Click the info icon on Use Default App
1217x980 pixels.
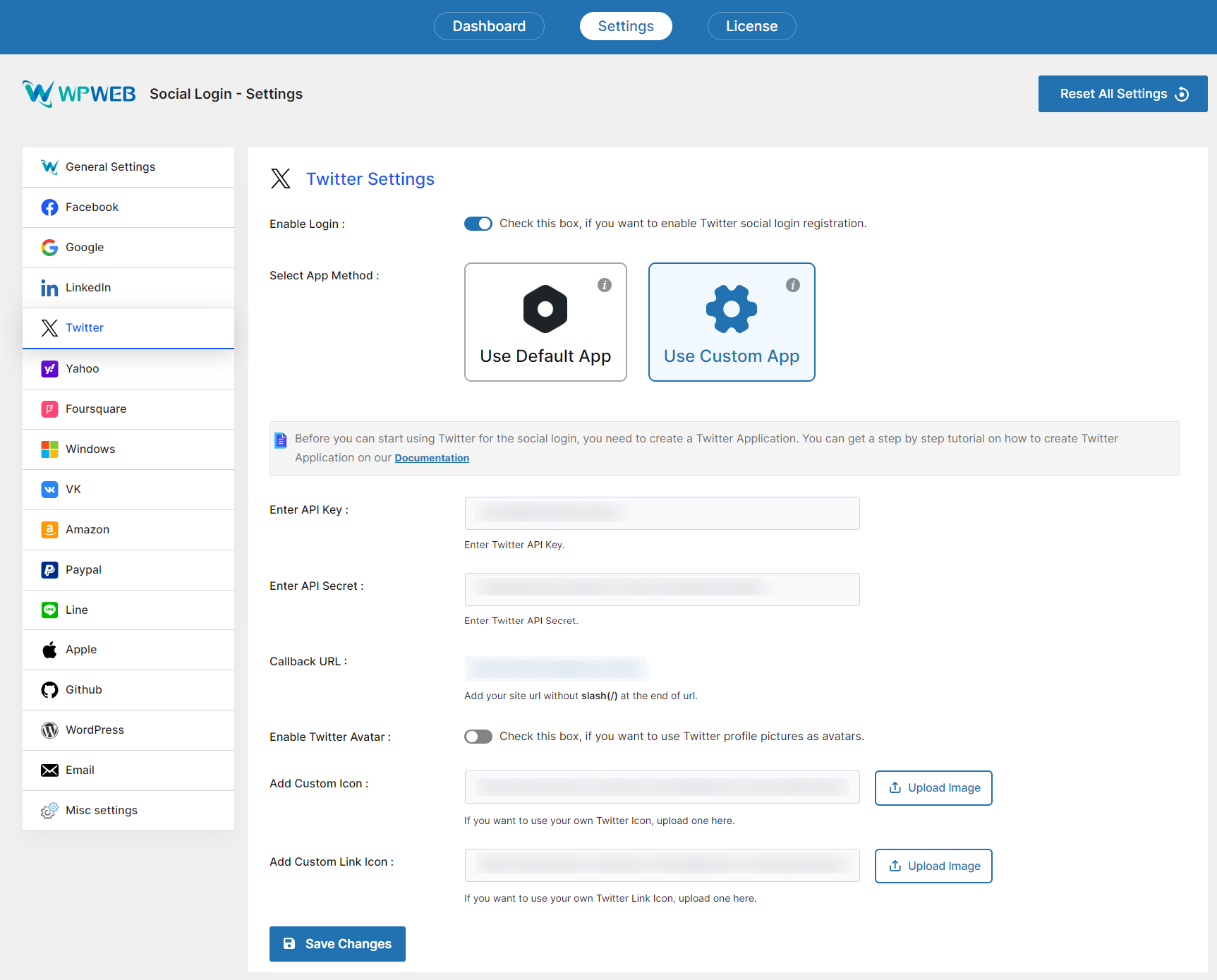coord(605,285)
